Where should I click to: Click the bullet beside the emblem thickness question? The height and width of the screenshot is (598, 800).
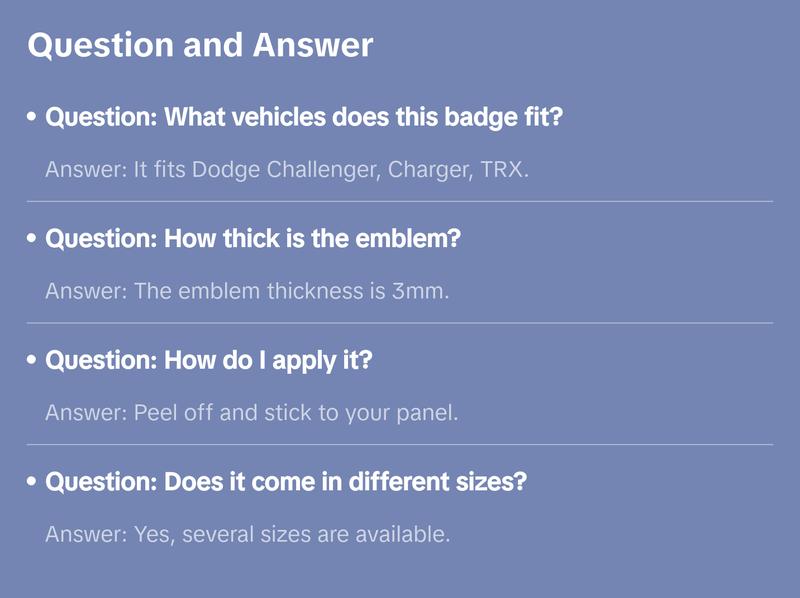(33, 239)
